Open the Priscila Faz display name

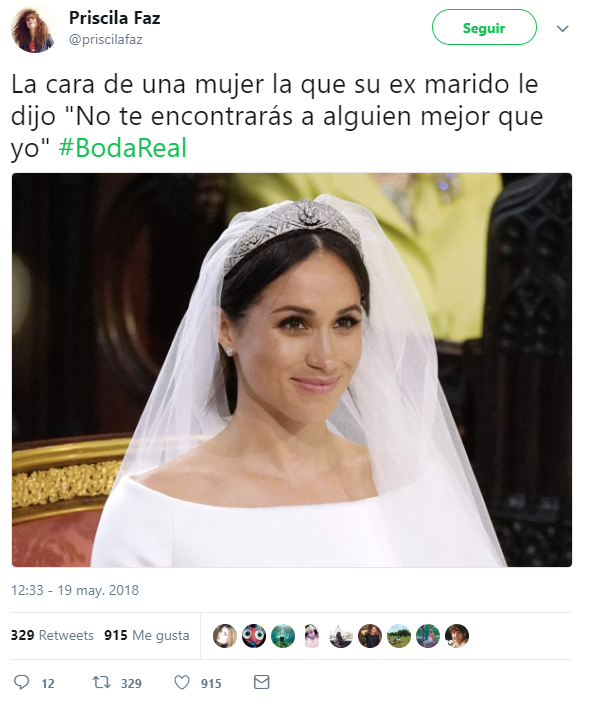tap(115, 18)
